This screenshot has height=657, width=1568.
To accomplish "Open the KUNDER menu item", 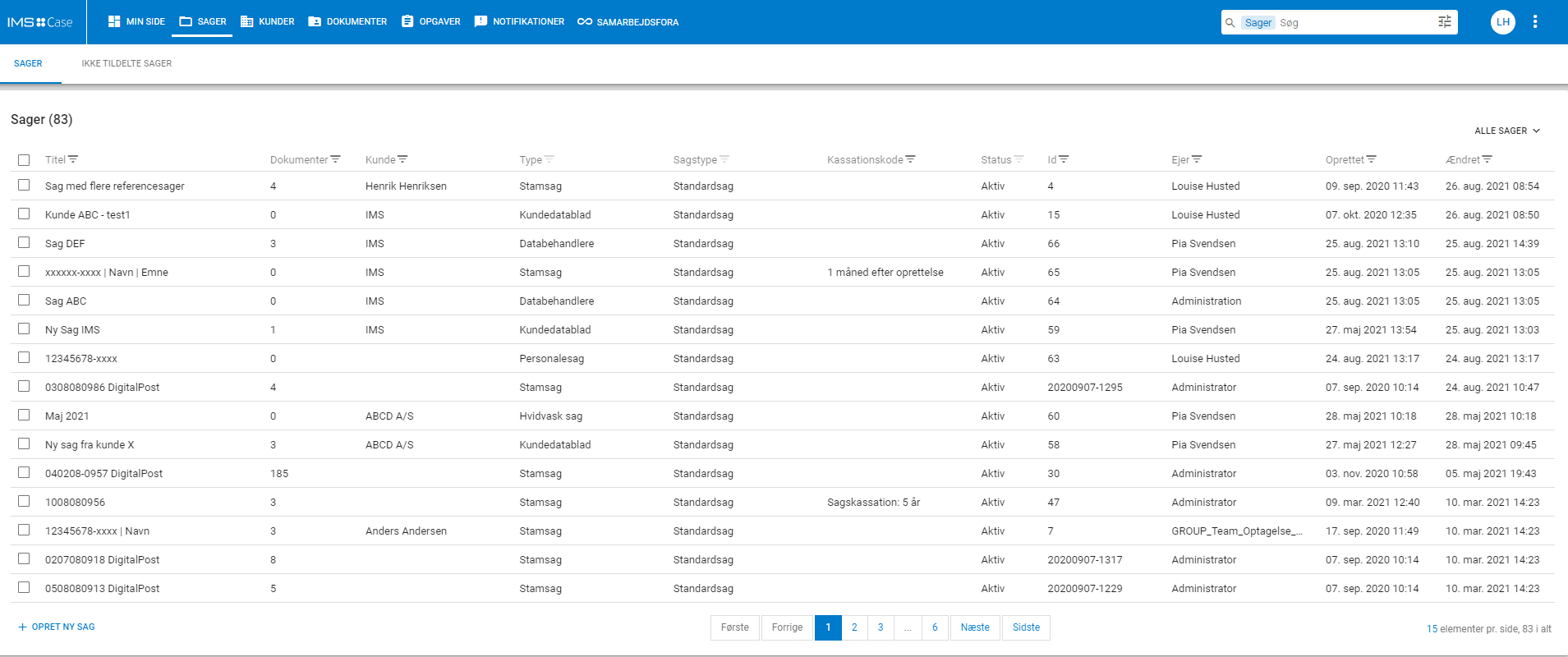I will click(268, 22).
